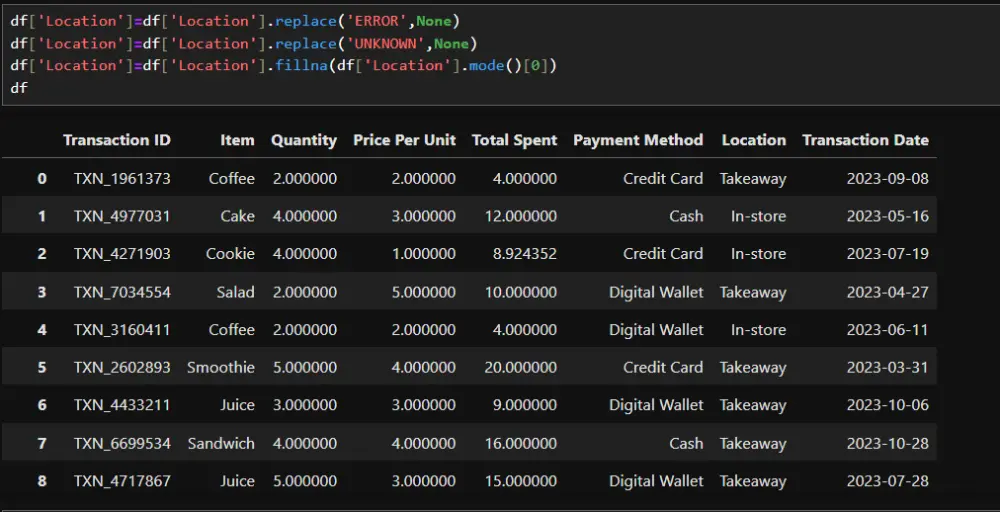Click the row index 5
The height and width of the screenshot is (512, 1000).
pos(42,367)
